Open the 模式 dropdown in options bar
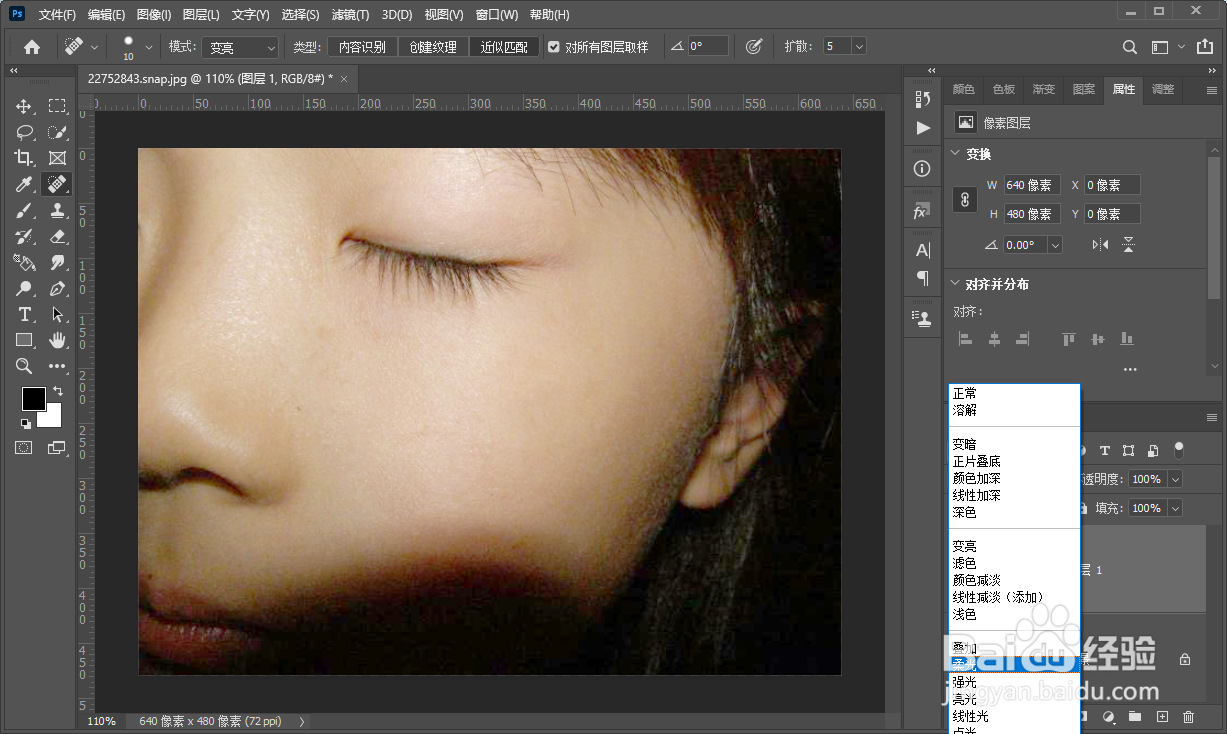 [x=241, y=47]
